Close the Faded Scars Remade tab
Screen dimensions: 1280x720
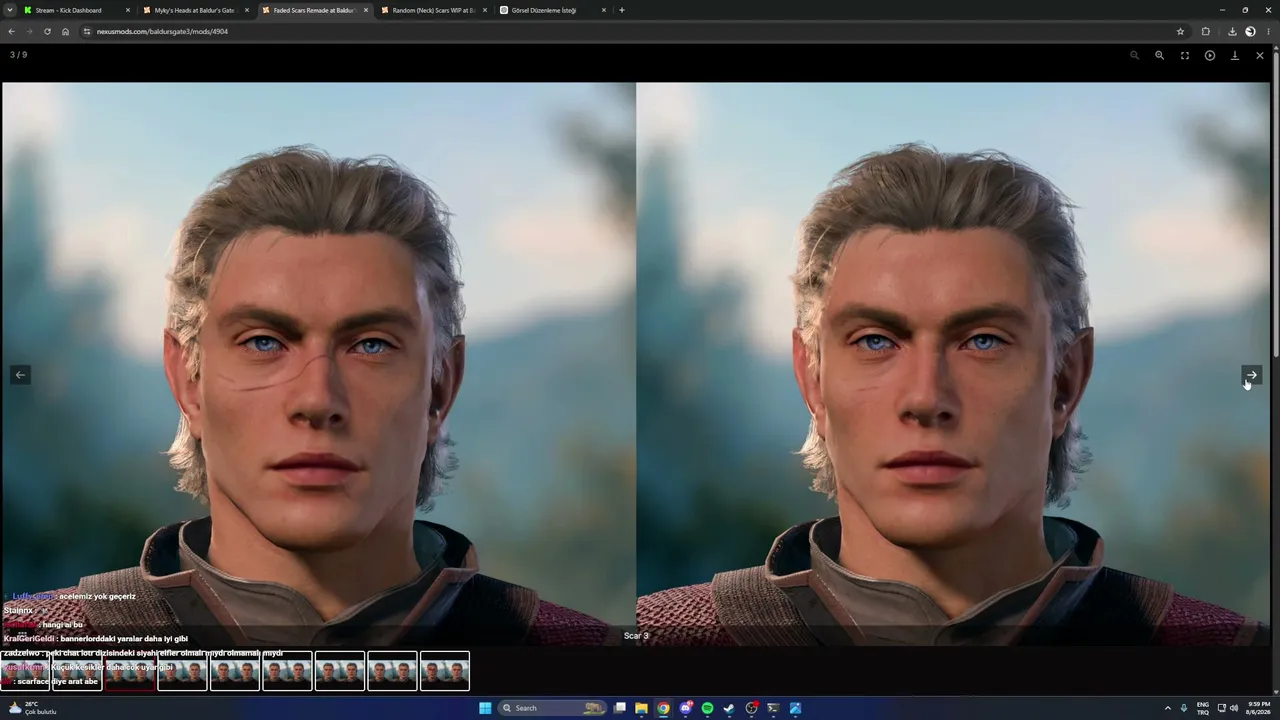[x=366, y=10]
